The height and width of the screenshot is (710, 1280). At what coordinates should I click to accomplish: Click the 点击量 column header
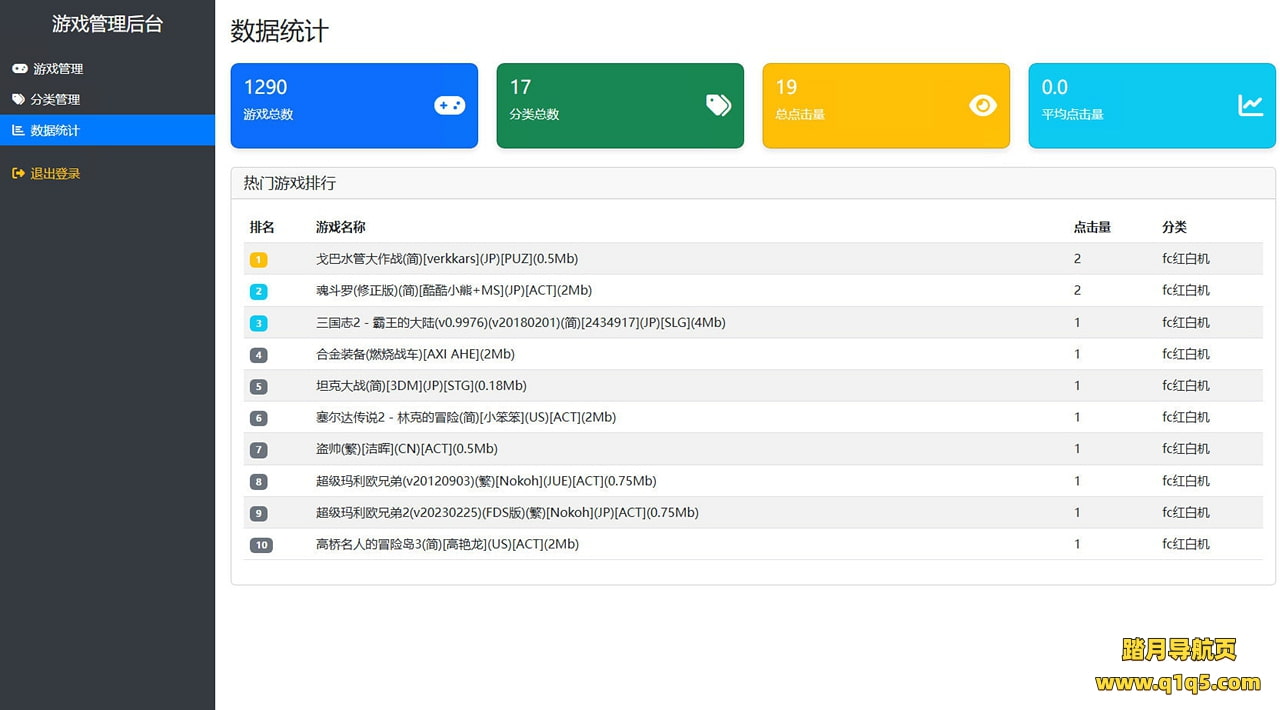click(1092, 227)
